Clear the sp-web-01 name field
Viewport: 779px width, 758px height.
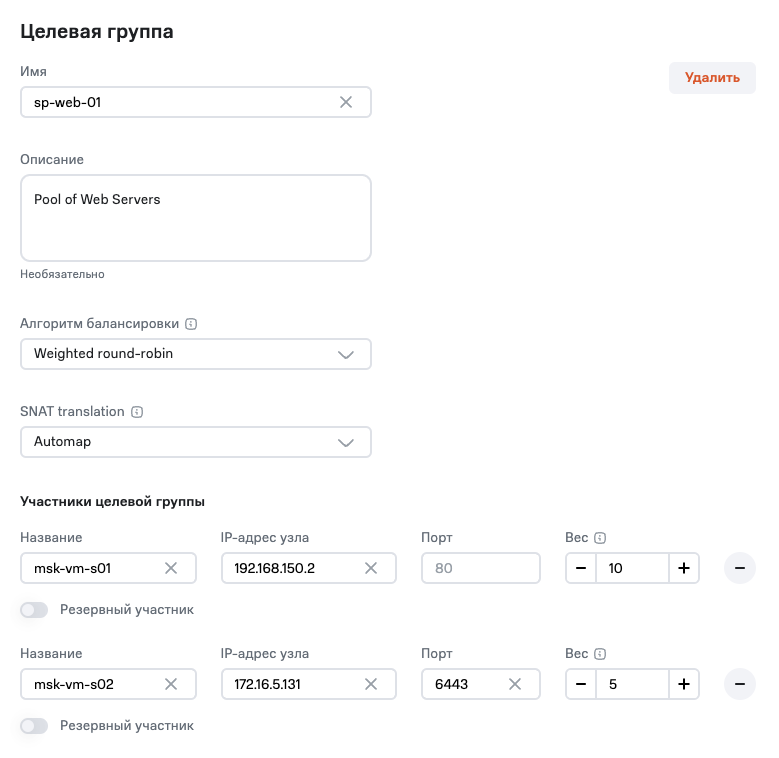[x=346, y=102]
